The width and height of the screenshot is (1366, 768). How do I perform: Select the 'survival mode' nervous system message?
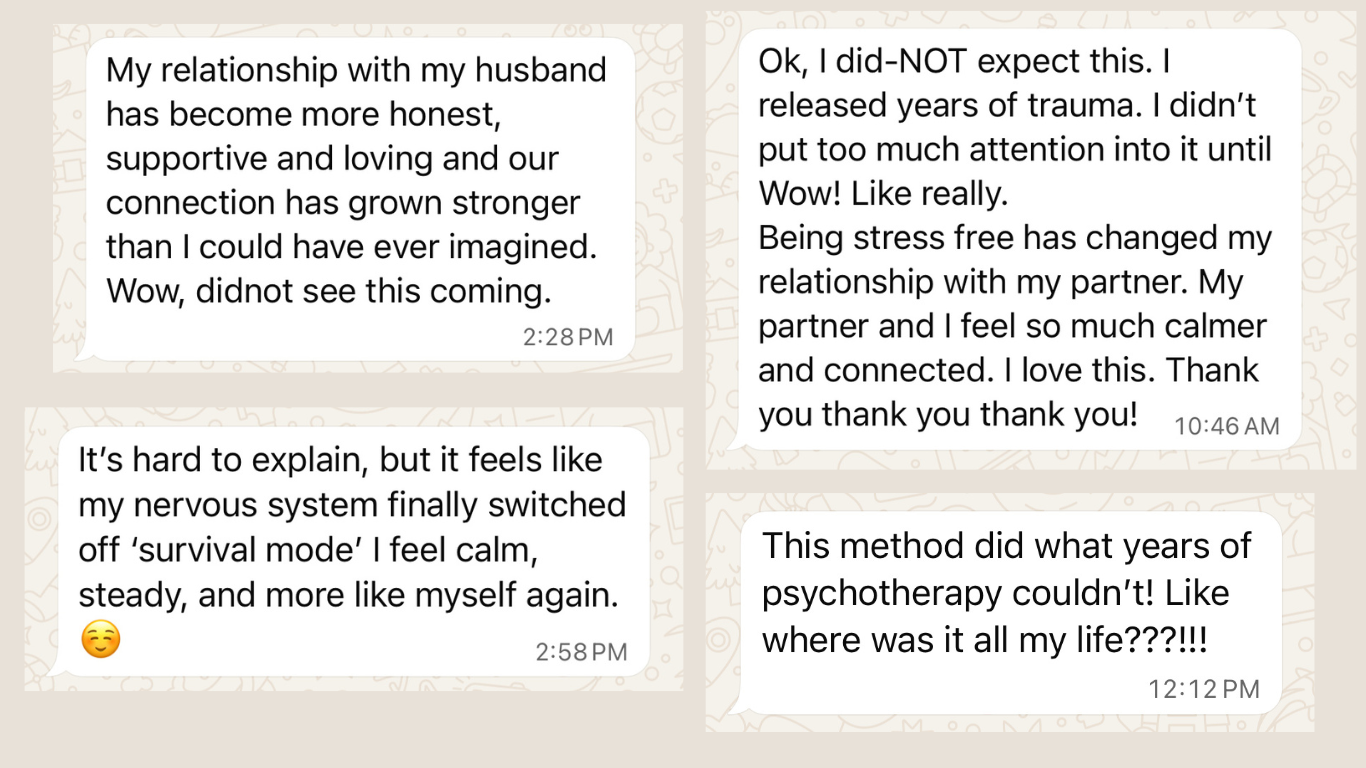(x=350, y=552)
